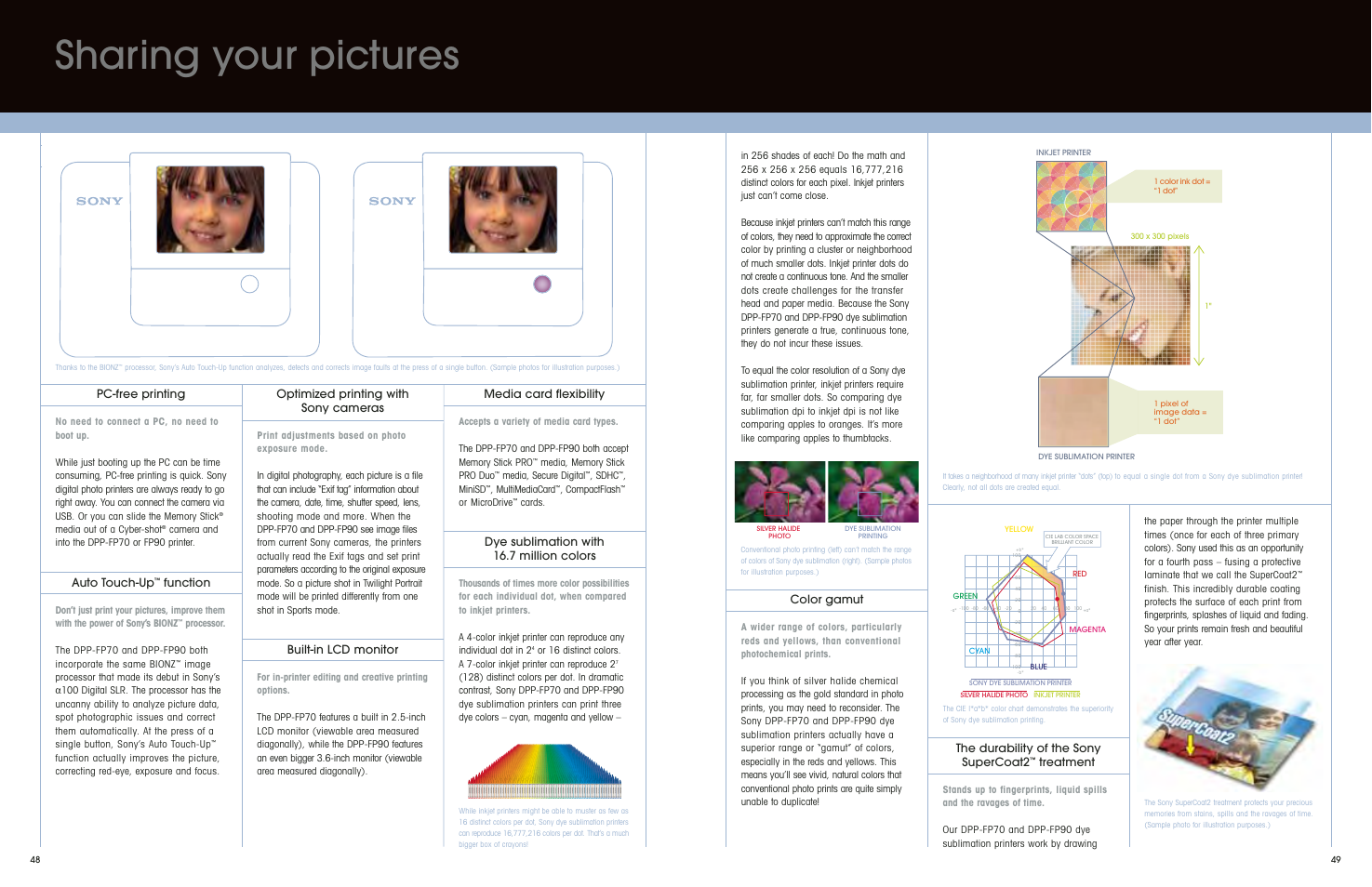Select the 'PC-free printing' heading
1372x887 pixels.
tap(140, 394)
